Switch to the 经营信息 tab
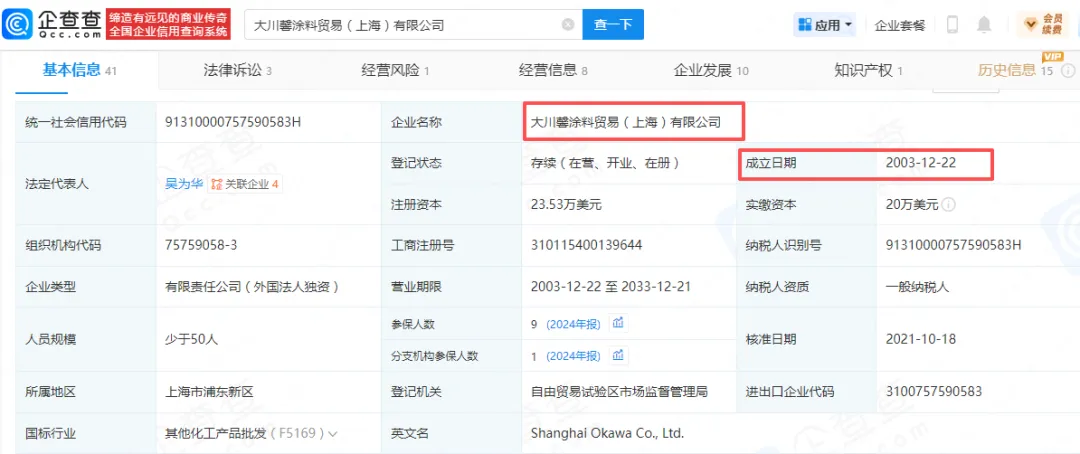The width and height of the screenshot is (1080, 454). 553,70
